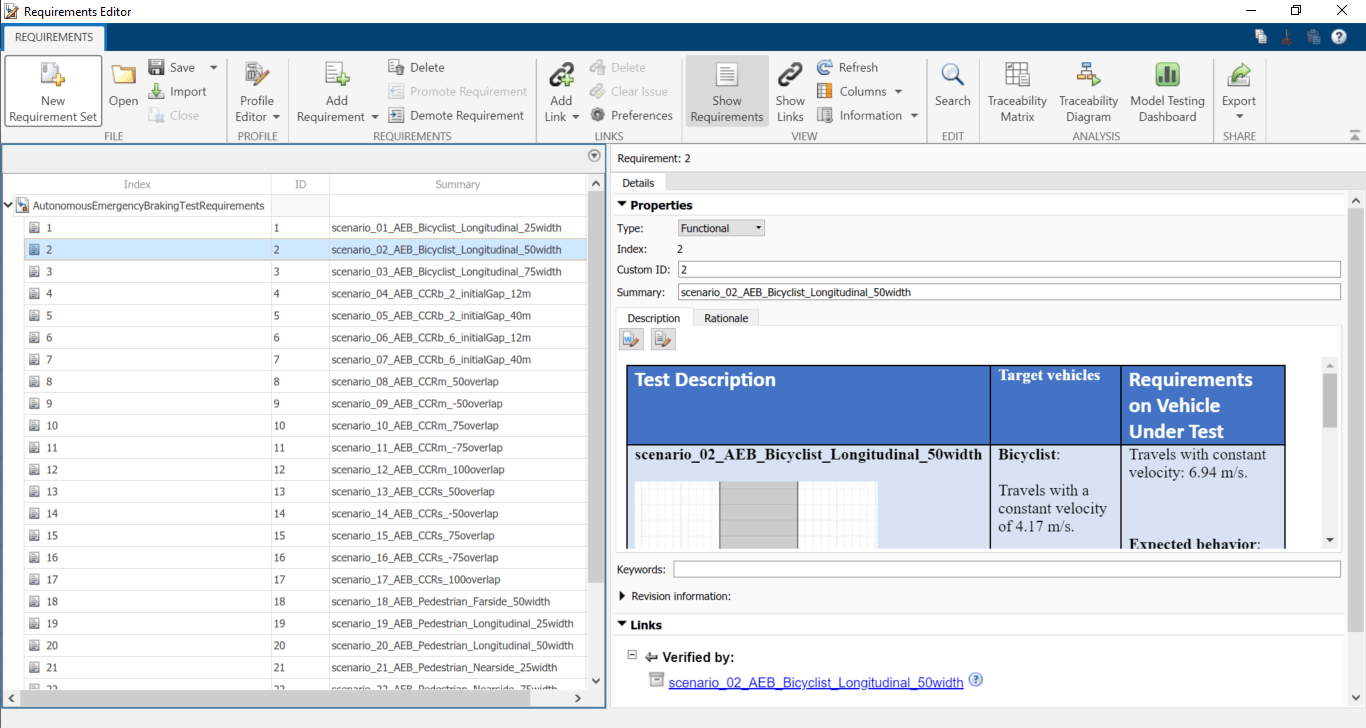Image resolution: width=1366 pixels, height=728 pixels.
Task: Switch to the Rationale tab
Action: 726,318
